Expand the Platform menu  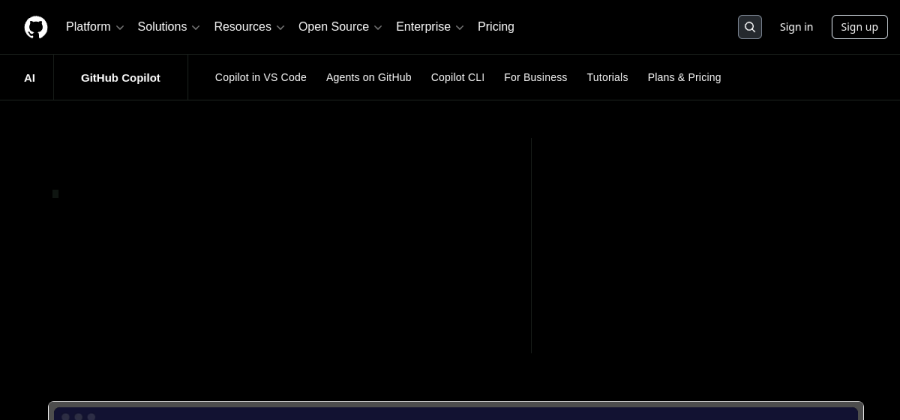pyautogui.click(x=95, y=27)
